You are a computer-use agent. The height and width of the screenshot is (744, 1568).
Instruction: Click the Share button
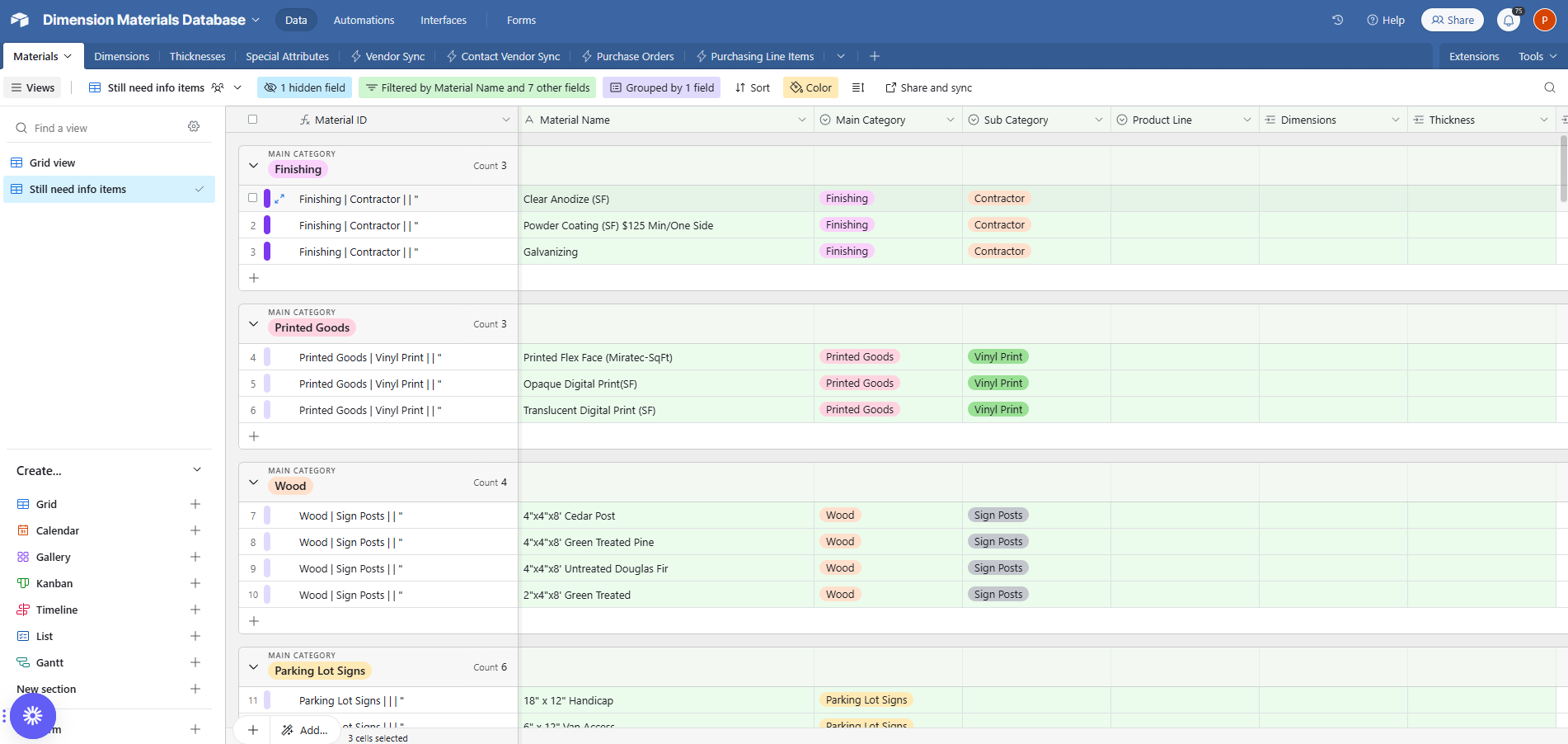pyautogui.click(x=1453, y=20)
